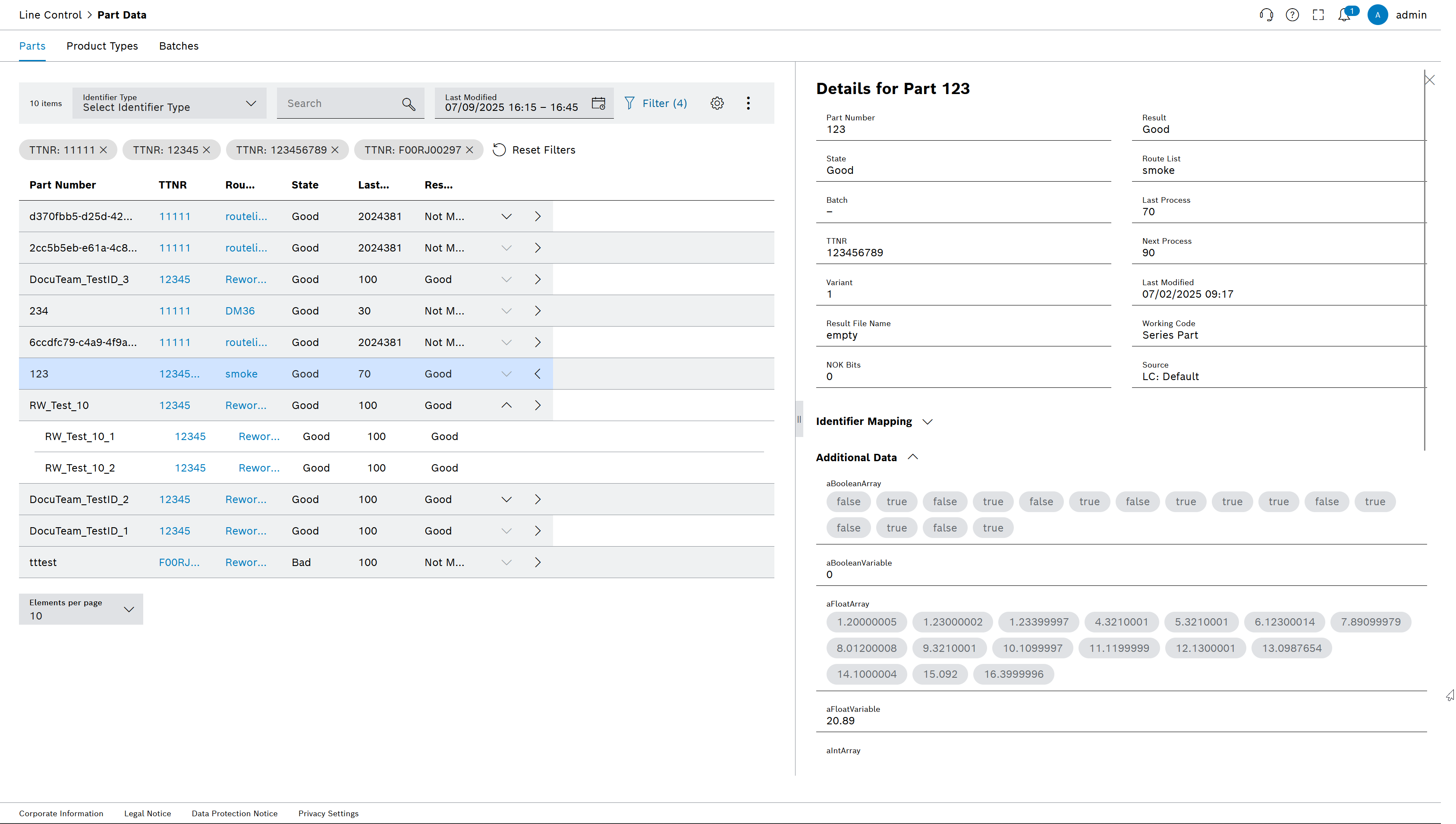This screenshot has width=1456, height=824.
Task: Open the smoke route list link
Action: tap(242, 374)
